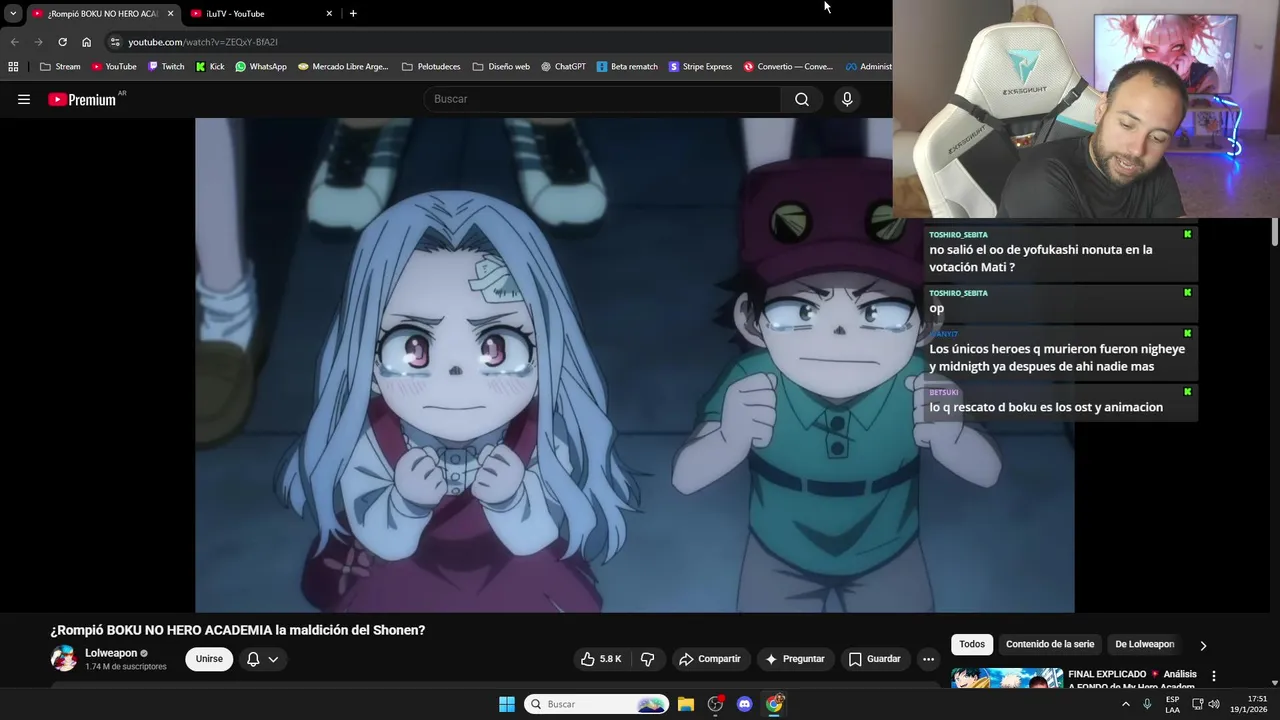Screen dimensions: 1280x720
Task: Open the Chrome apps grid
Action: click(x=13, y=67)
